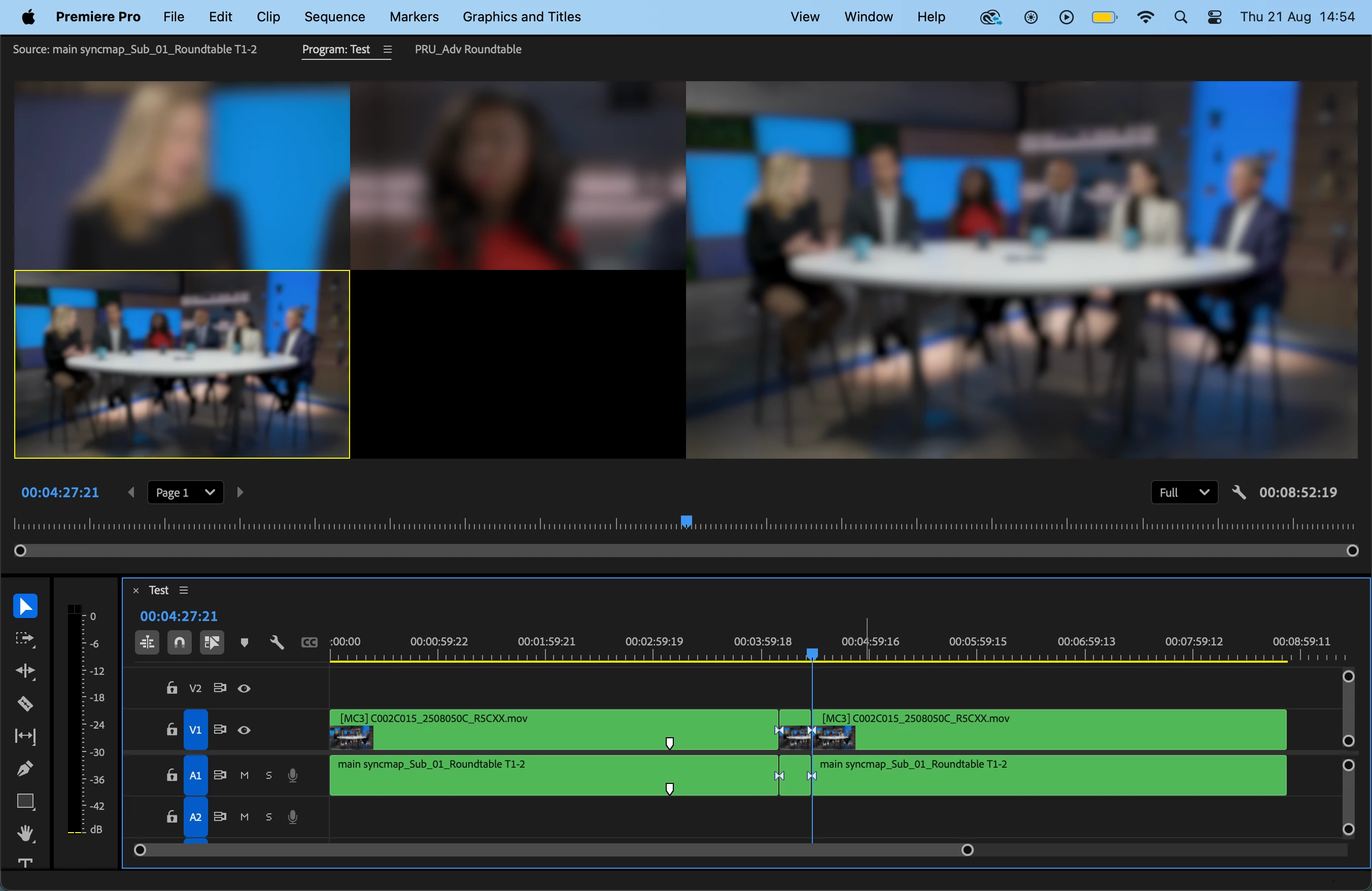Select the Track Select Forward tool

click(x=25, y=639)
